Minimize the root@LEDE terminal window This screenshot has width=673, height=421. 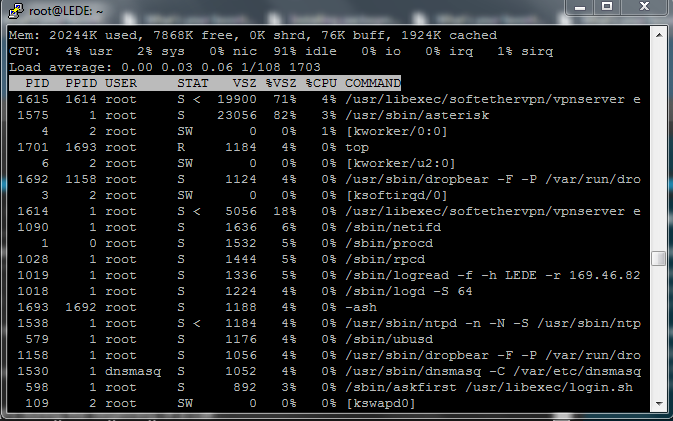580,7
